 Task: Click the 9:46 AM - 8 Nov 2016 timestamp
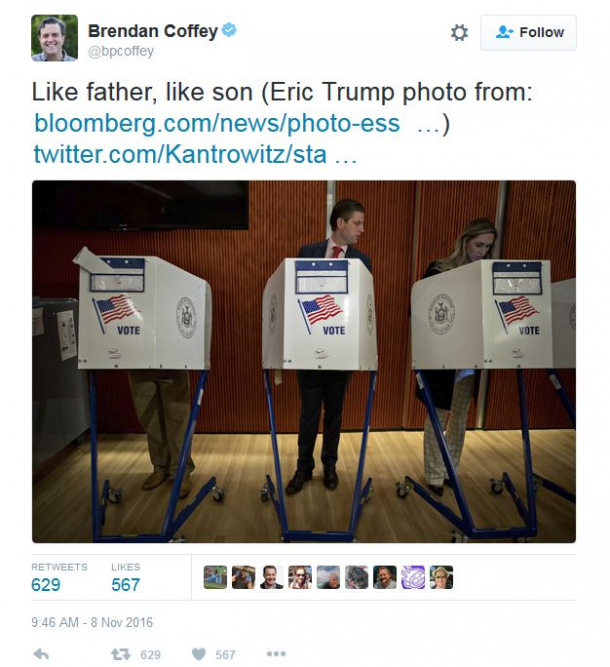click(92, 622)
